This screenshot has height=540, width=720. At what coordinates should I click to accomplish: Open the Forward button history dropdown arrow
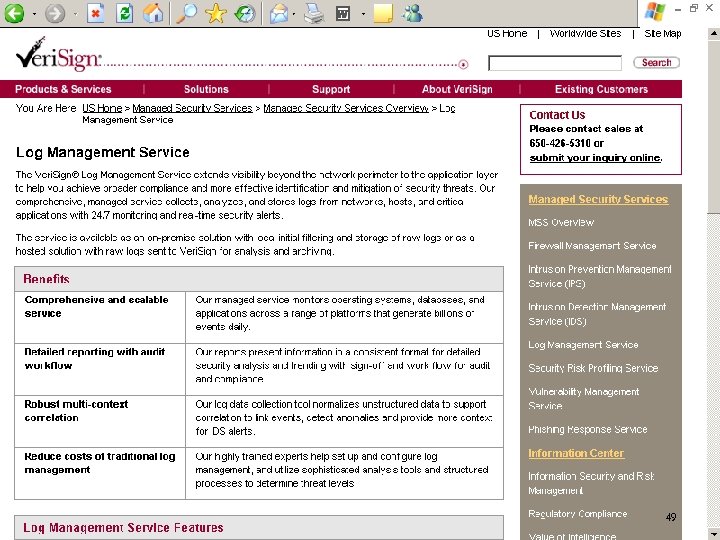[x=75, y=14]
